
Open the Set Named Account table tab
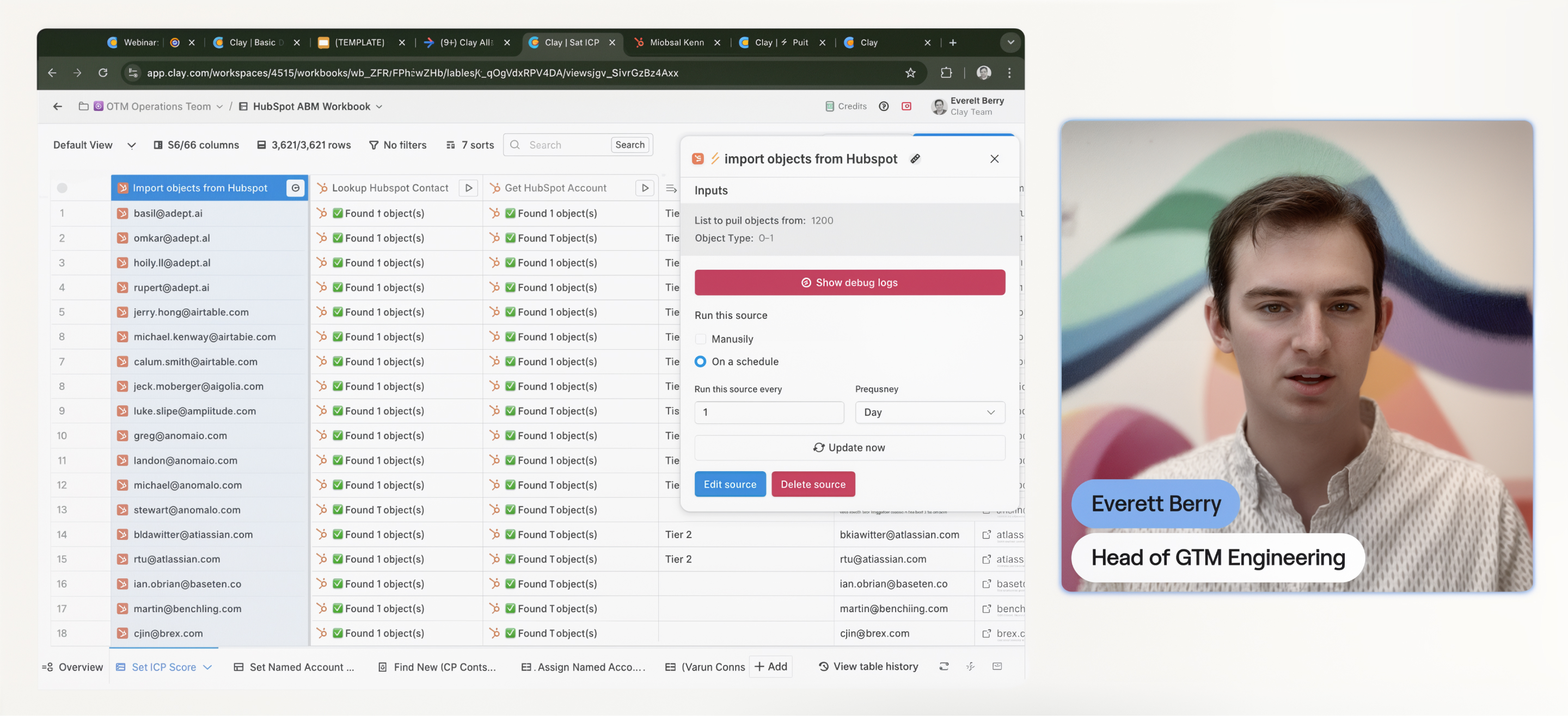coord(294,668)
